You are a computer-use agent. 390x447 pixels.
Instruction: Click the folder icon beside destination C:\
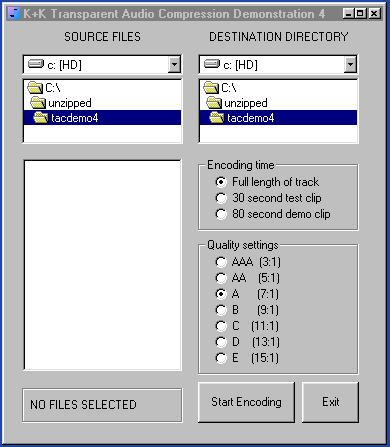pyautogui.click(x=211, y=88)
